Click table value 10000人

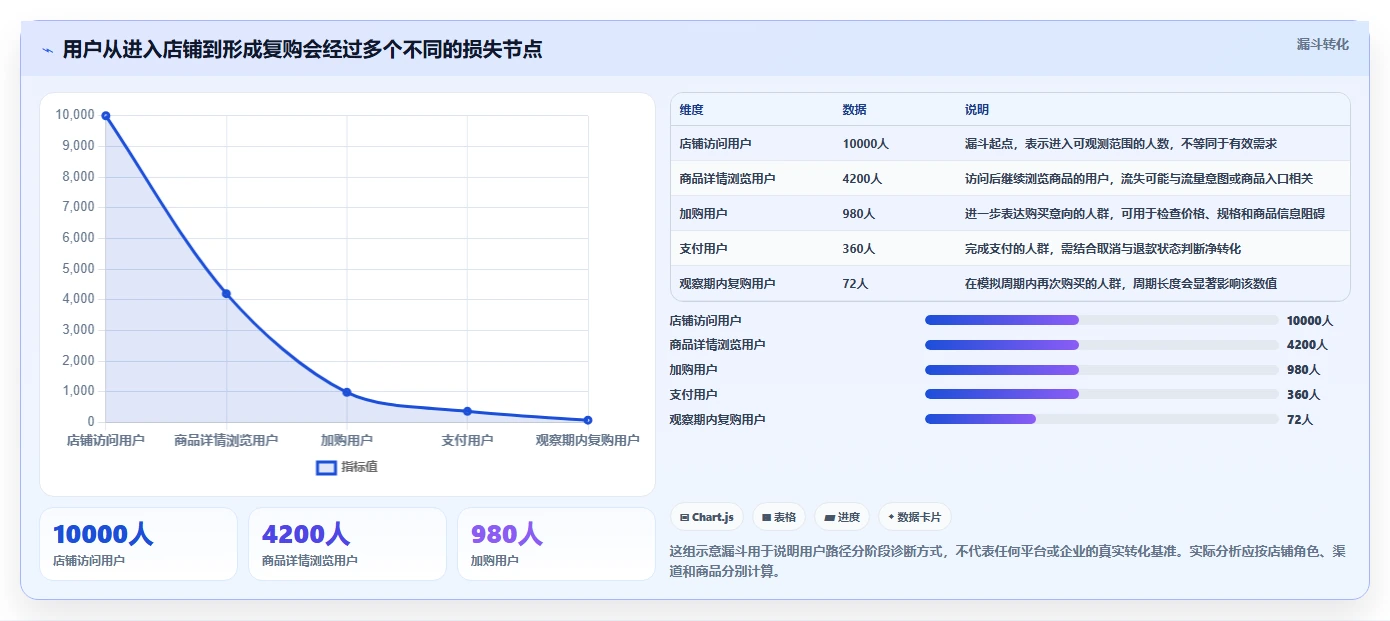(866, 144)
